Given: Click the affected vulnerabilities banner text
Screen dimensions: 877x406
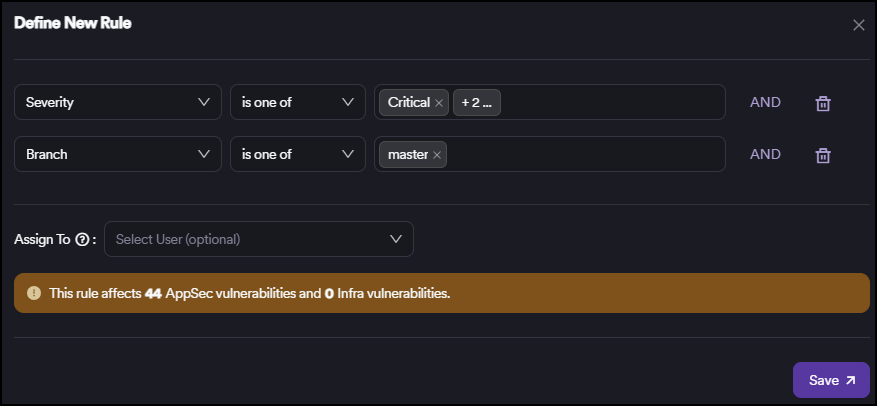Looking at the screenshot, I should pos(250,294).
